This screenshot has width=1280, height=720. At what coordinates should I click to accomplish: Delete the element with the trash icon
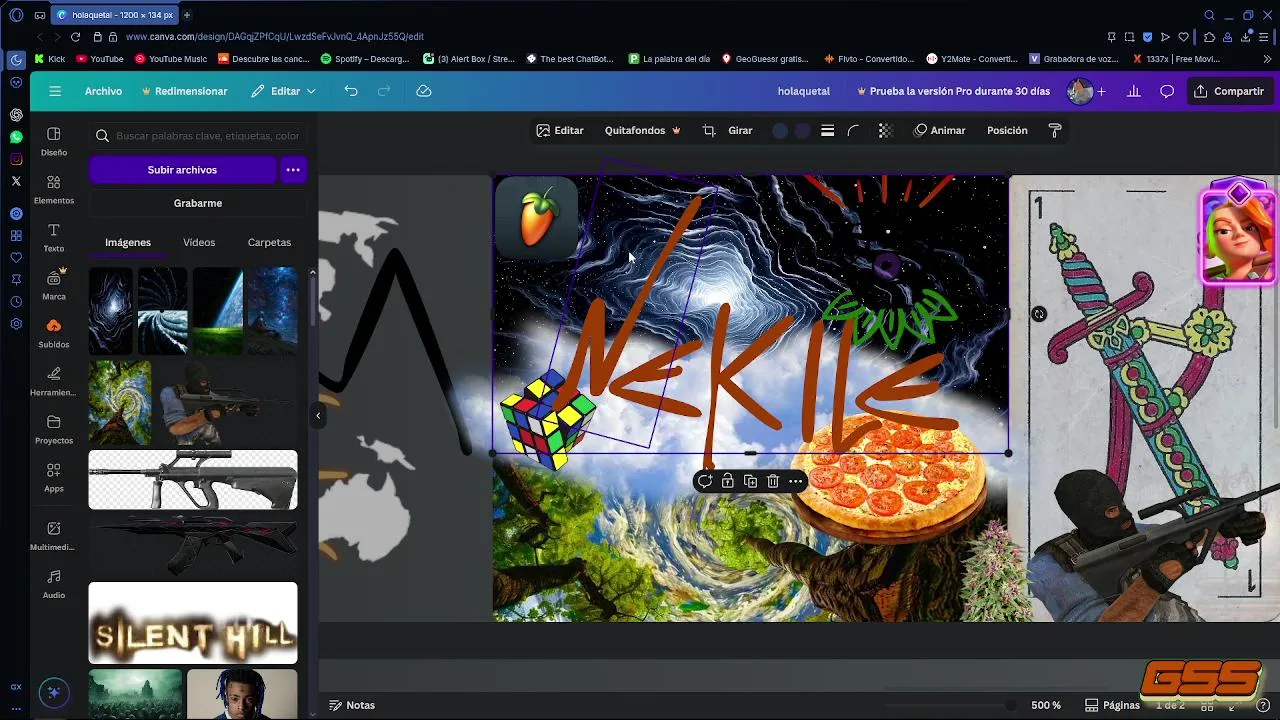pos(773,481)
